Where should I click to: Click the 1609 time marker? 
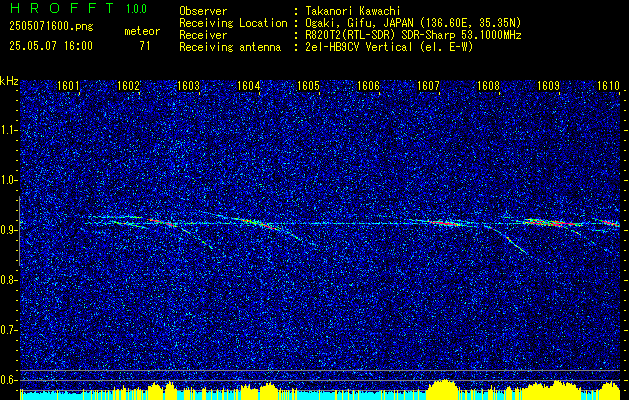point(548,86)
